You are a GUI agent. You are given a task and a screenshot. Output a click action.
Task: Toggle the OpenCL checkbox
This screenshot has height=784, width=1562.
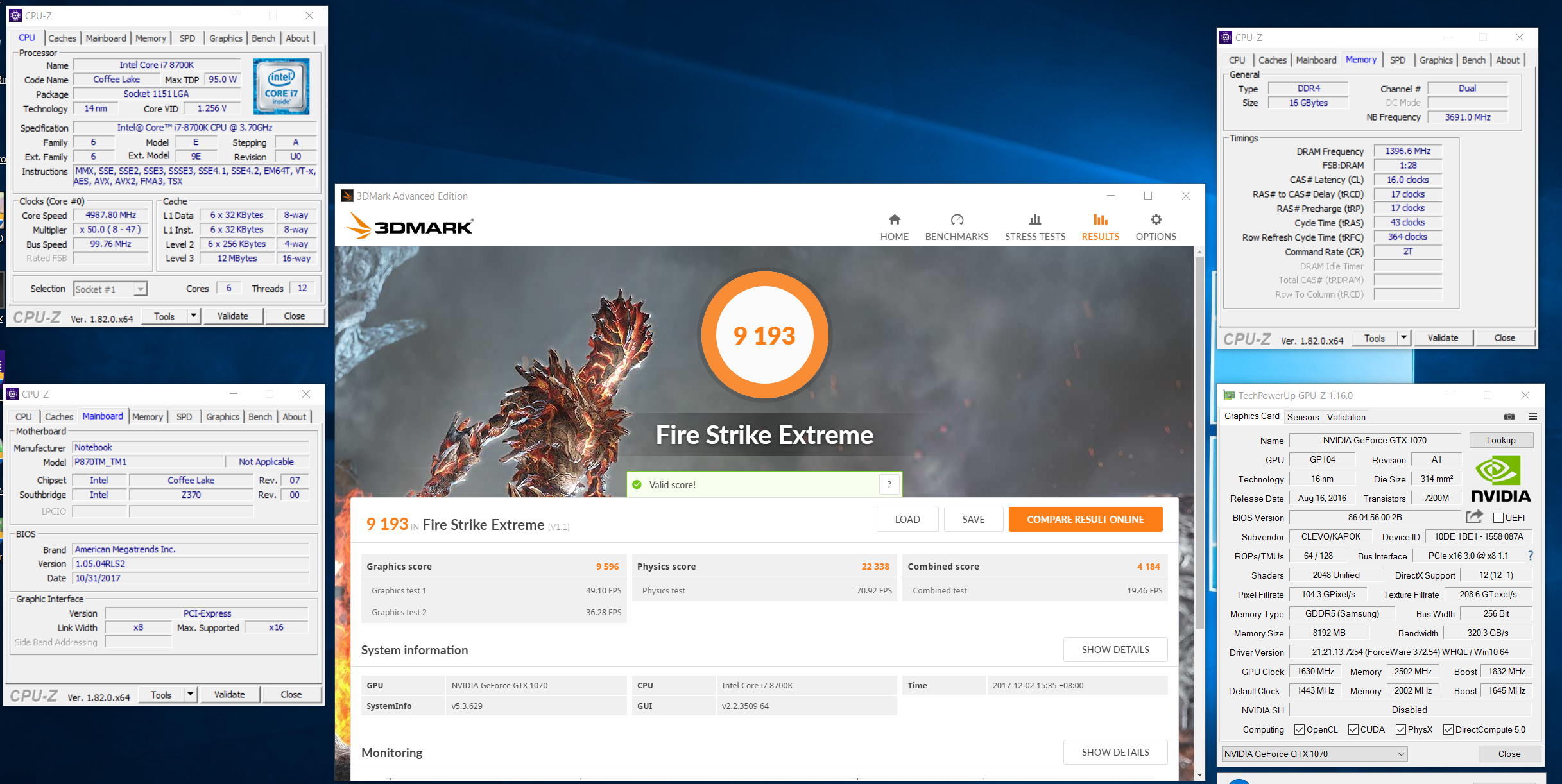tap(1300, 729)
